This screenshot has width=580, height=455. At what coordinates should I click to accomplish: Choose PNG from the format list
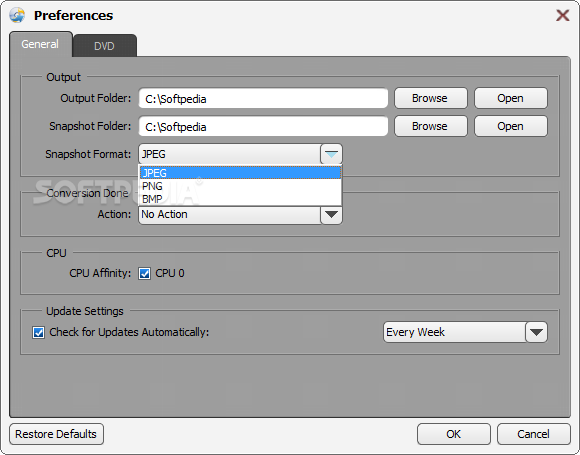240,186
